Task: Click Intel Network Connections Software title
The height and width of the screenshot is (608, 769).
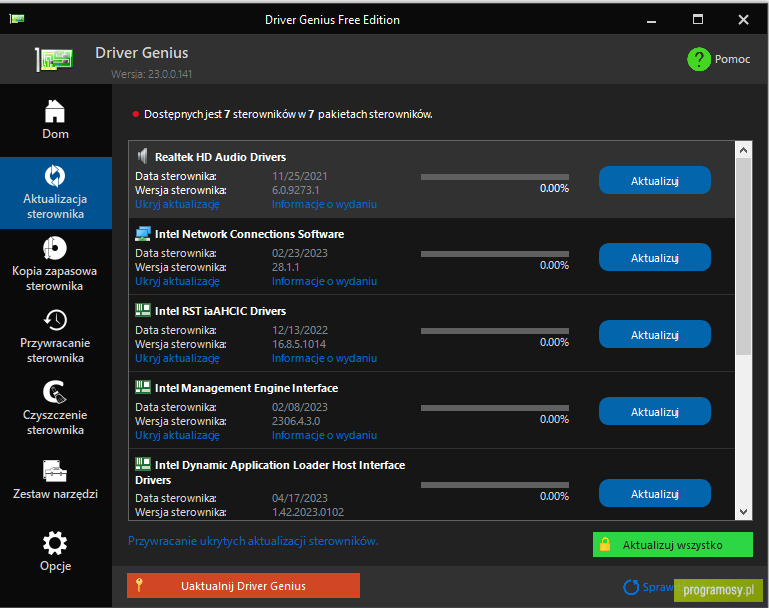Action: point(249,234)
